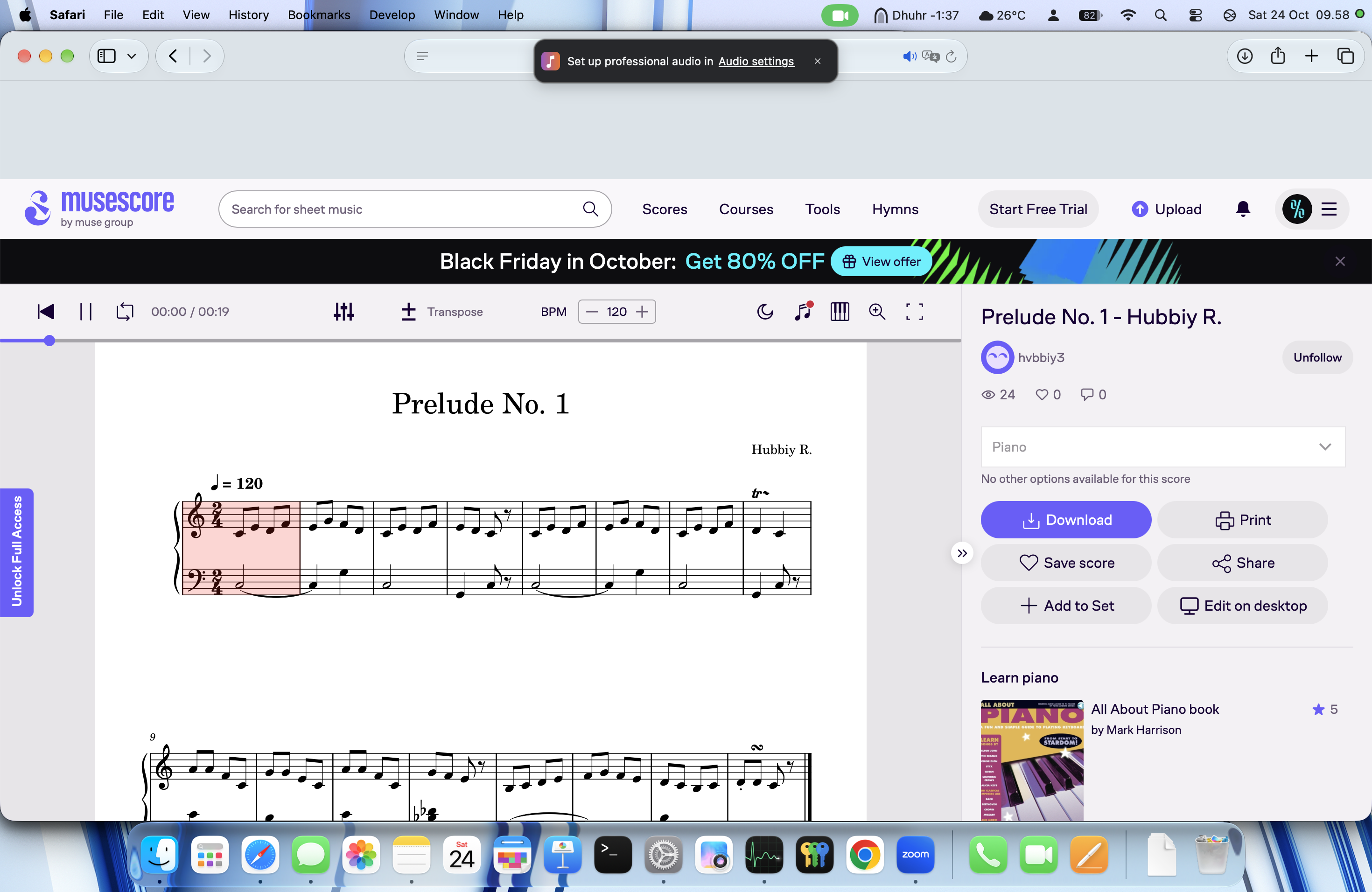Open the Piano instrument dropdown
Viewport: 1372px width, 892px height.
coord(1163,446)
